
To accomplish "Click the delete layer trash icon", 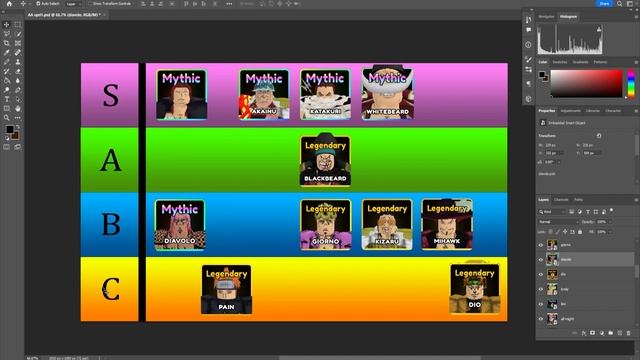I will click(x=629, y=333).
